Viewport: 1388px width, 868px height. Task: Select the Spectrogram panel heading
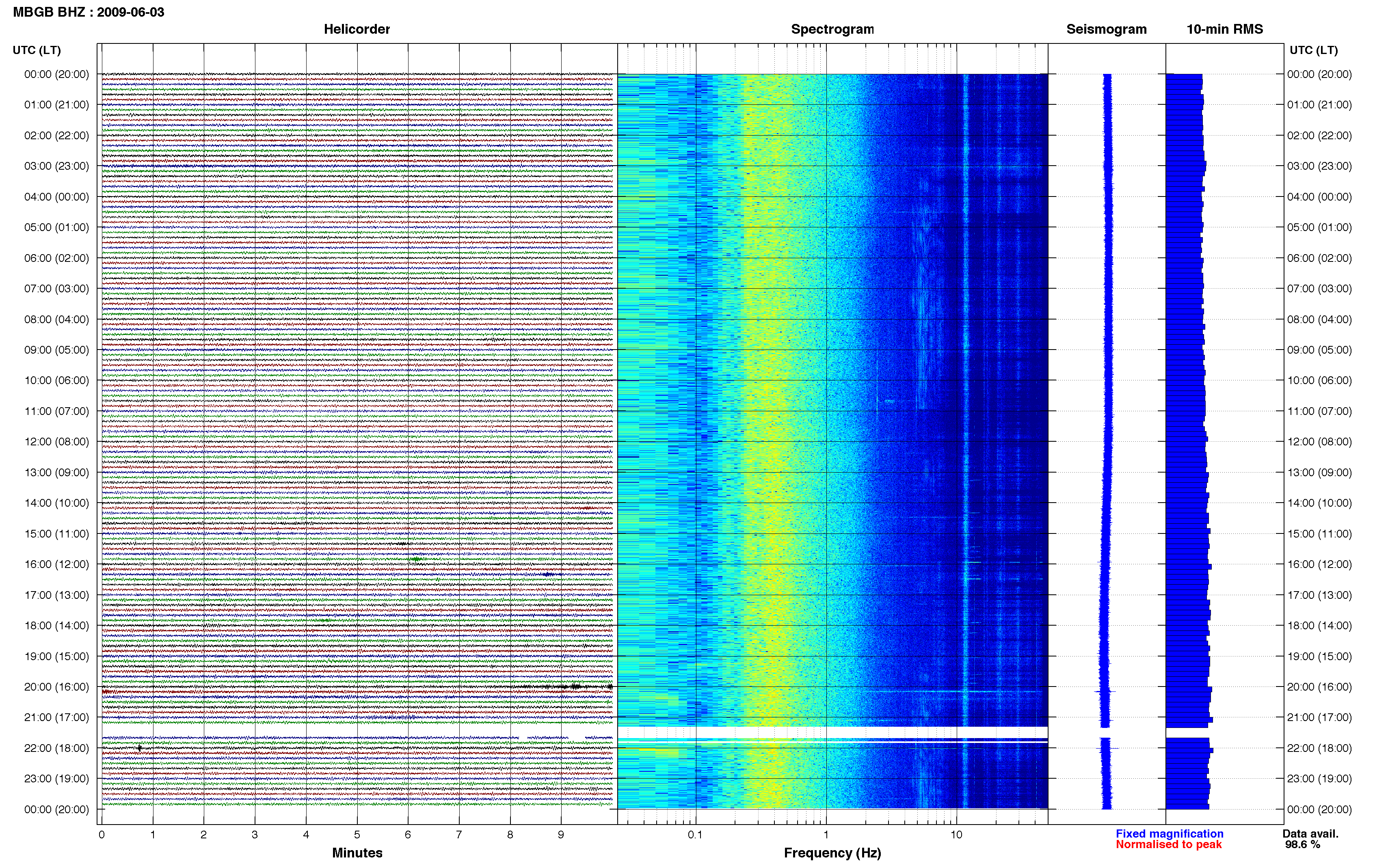click(832, 29)
